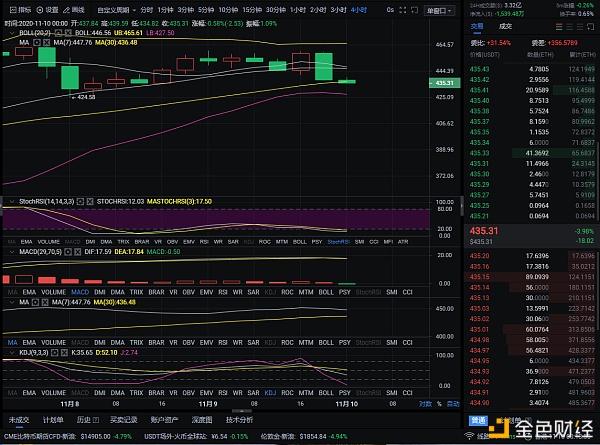Viewport: 600px width, 445px height.
Task: Select the 15分钟 timeframe
Action: 252,10
